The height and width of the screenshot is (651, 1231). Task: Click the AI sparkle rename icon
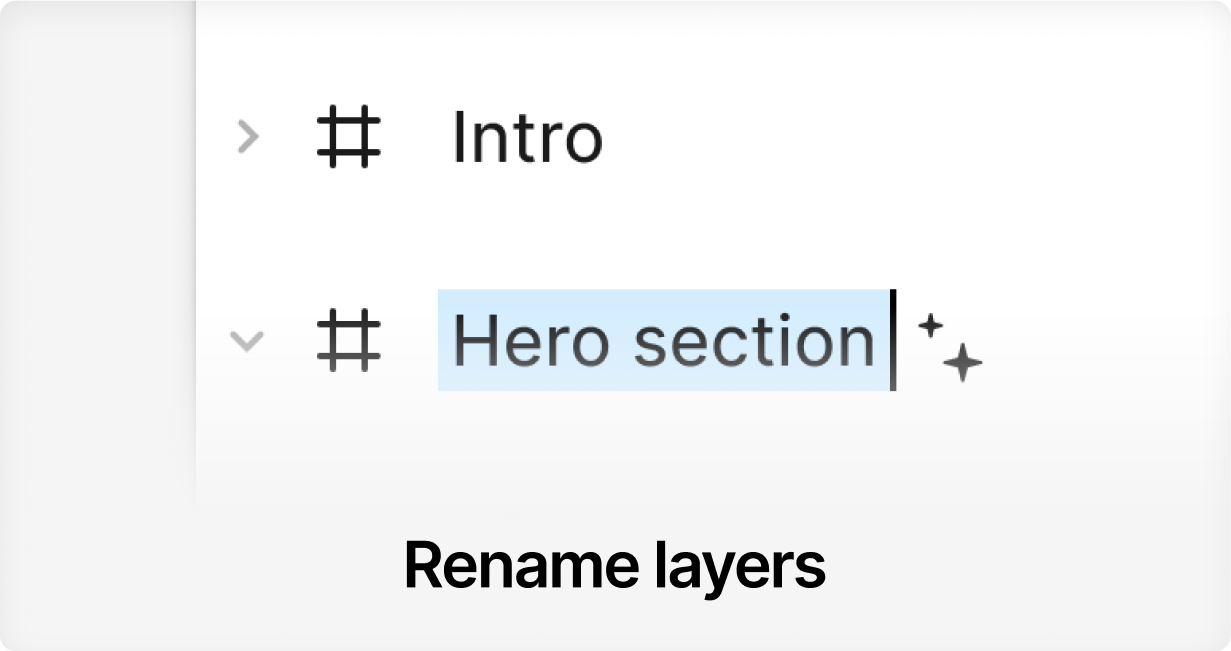click(949, 346)
